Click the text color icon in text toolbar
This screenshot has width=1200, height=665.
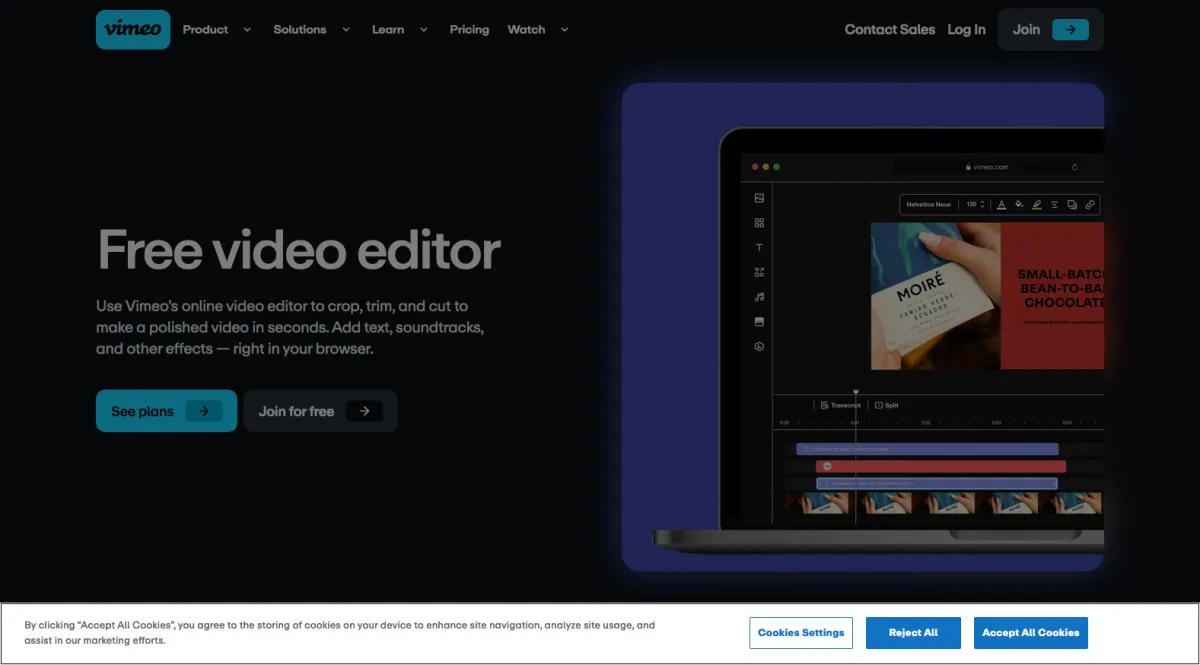1001,204
